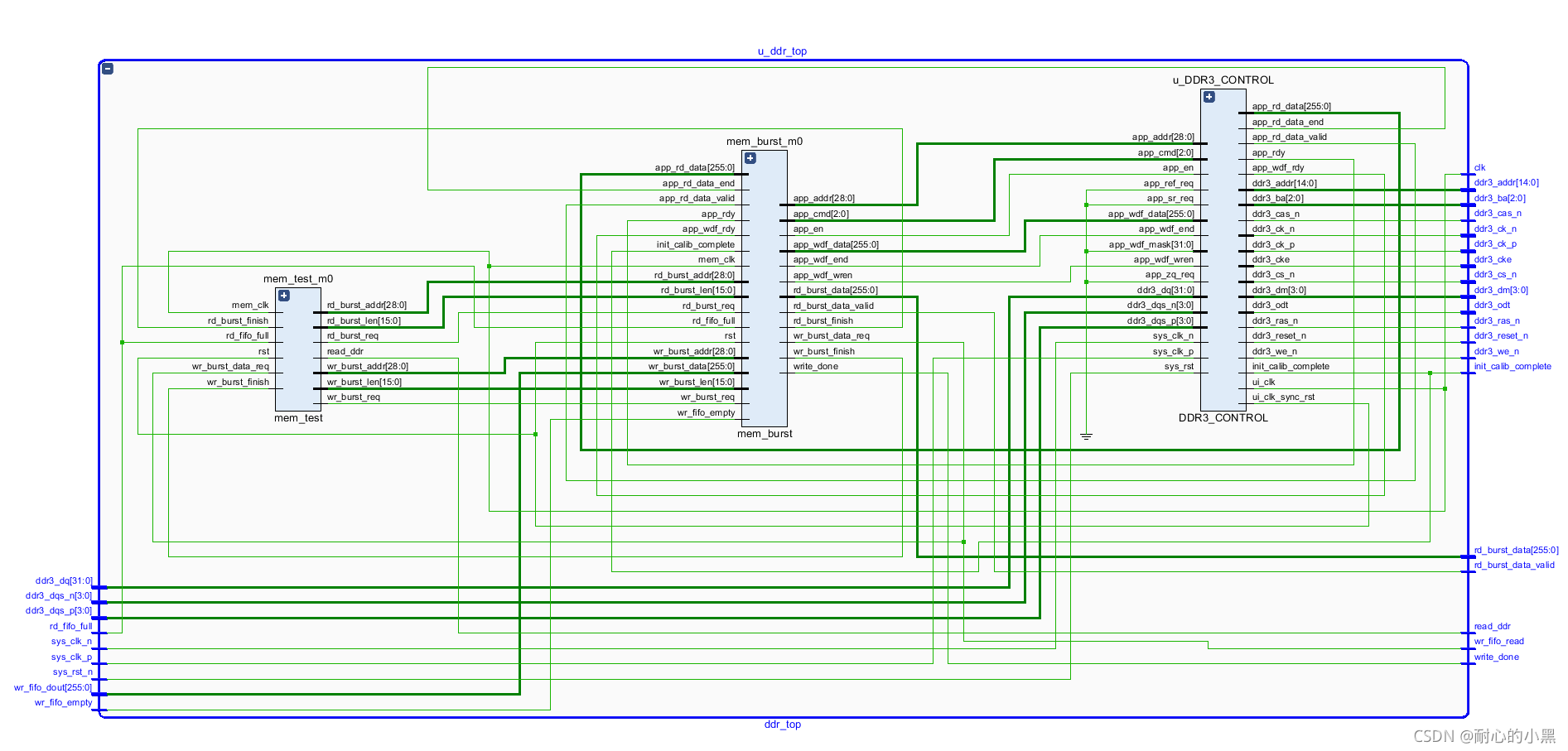Select the ddr3_addr[14:0] output port
Viewport: 1568px width, 751px height.
click(x=1506, y=183)
